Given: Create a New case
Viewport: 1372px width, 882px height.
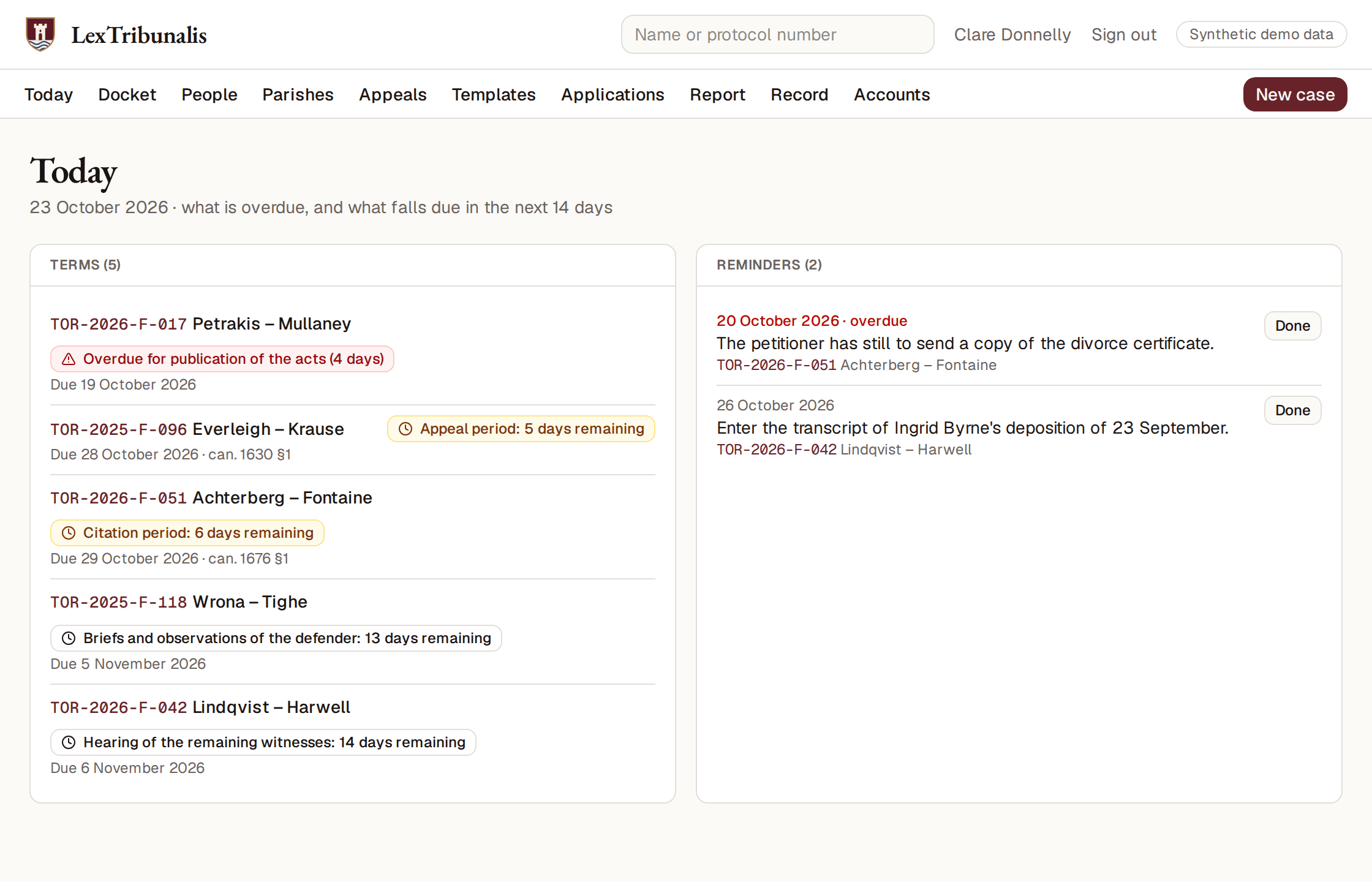Looking at the screenshot, I should click(x=1295, y=94).
